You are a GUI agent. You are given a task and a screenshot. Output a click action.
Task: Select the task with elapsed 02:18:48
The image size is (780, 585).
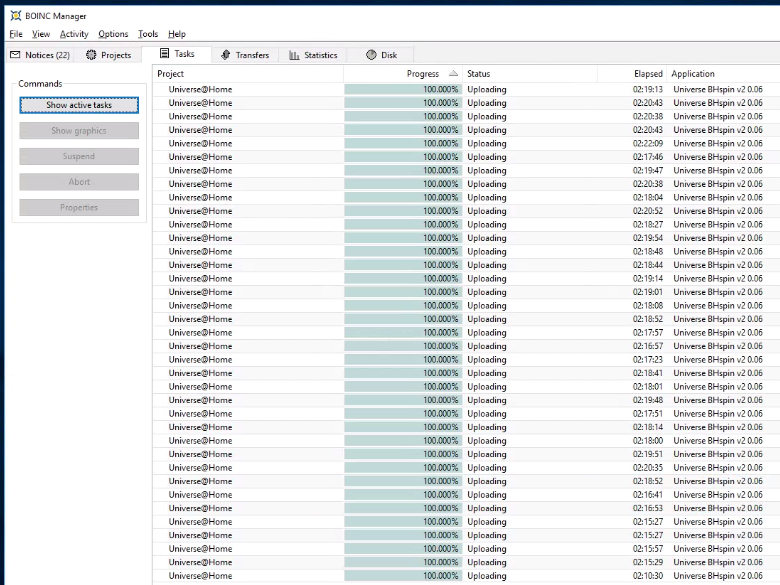[x=466, y=251]
